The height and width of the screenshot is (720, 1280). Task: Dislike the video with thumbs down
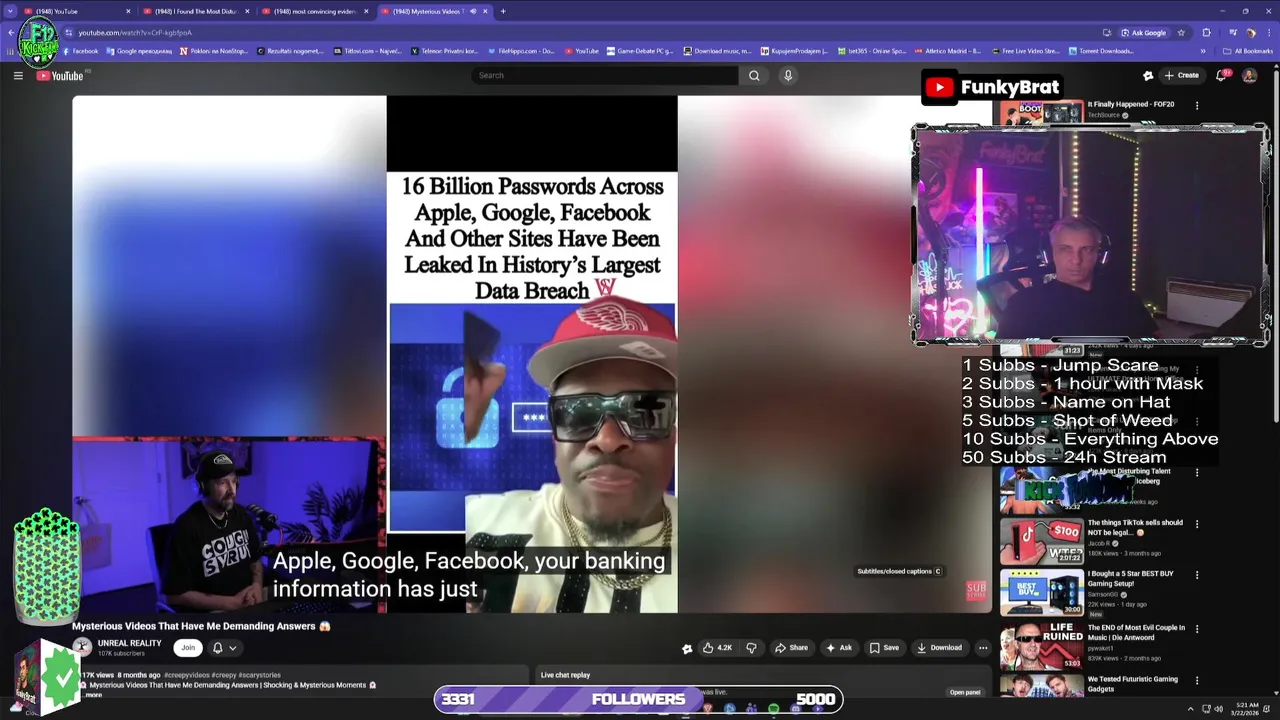coord(751,648)
